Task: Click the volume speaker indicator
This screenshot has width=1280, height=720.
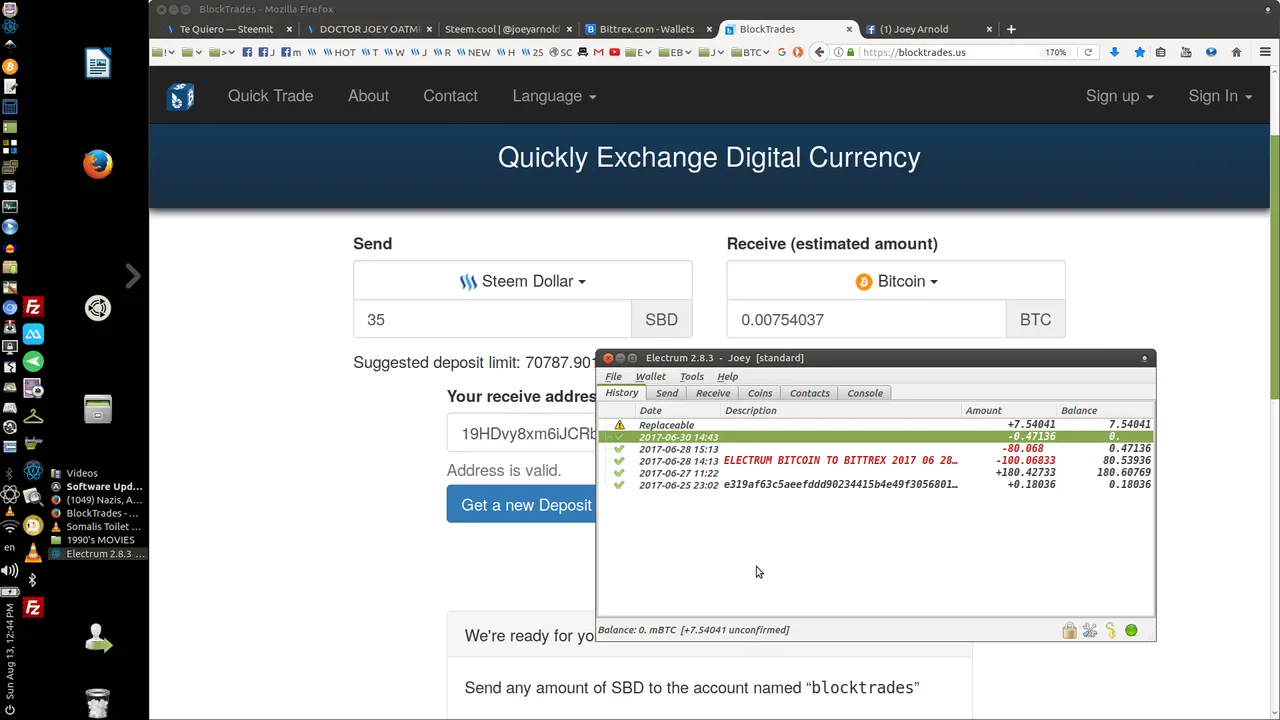Action: coord(10,570)
